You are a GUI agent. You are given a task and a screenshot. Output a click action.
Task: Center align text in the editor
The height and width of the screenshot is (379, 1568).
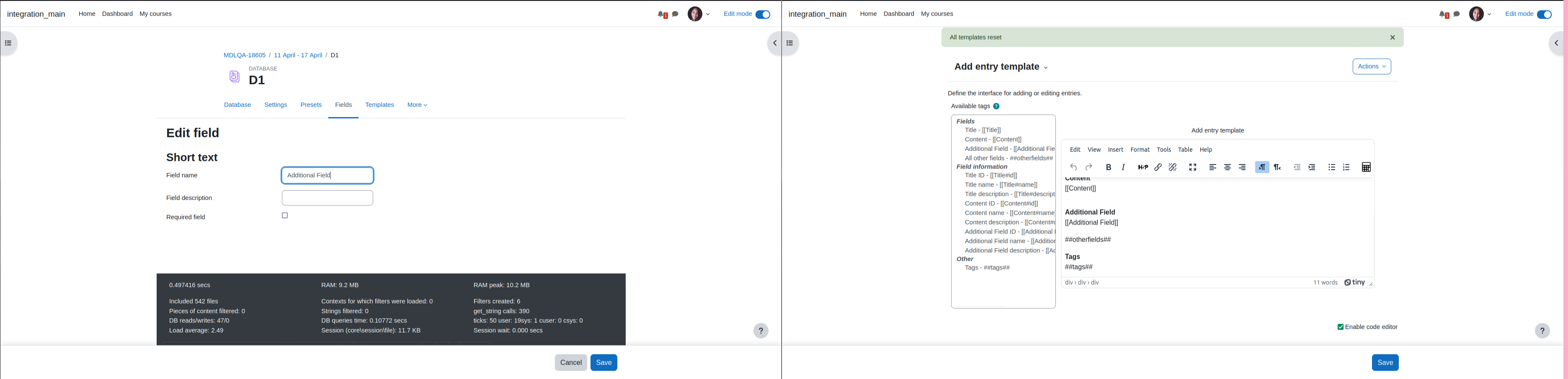(1228, 167)
